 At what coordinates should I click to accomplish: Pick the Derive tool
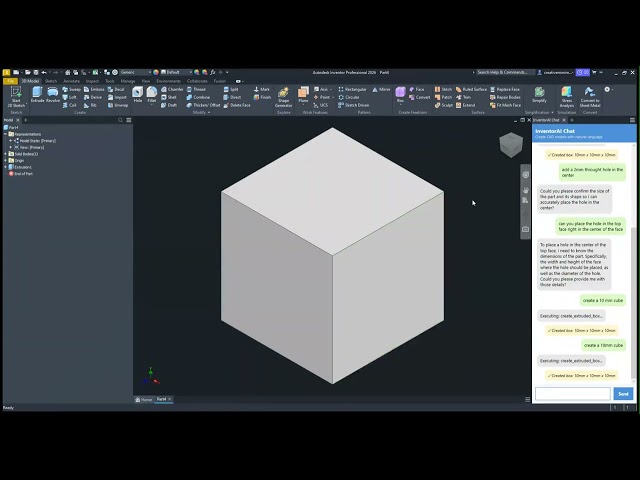[93, 97]
